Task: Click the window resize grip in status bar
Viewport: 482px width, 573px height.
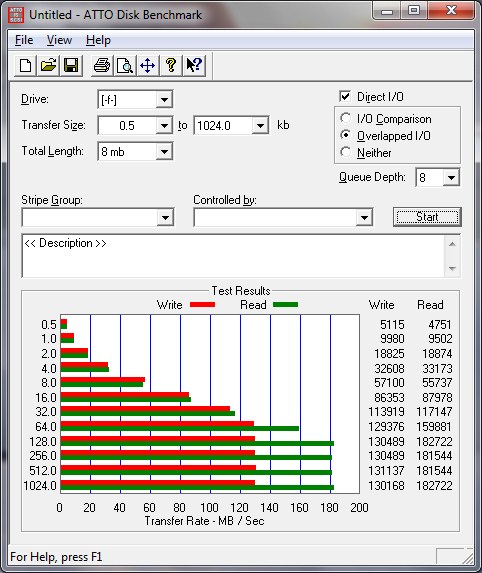Action: click(467, 558)
